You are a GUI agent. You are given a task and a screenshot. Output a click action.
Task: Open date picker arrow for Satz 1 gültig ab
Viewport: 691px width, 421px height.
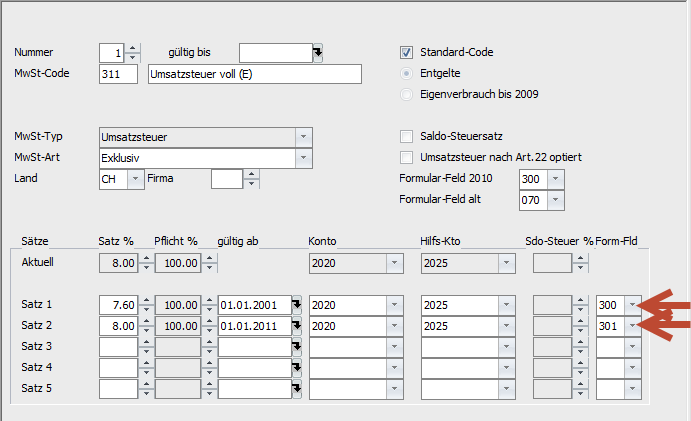point(297,305)
